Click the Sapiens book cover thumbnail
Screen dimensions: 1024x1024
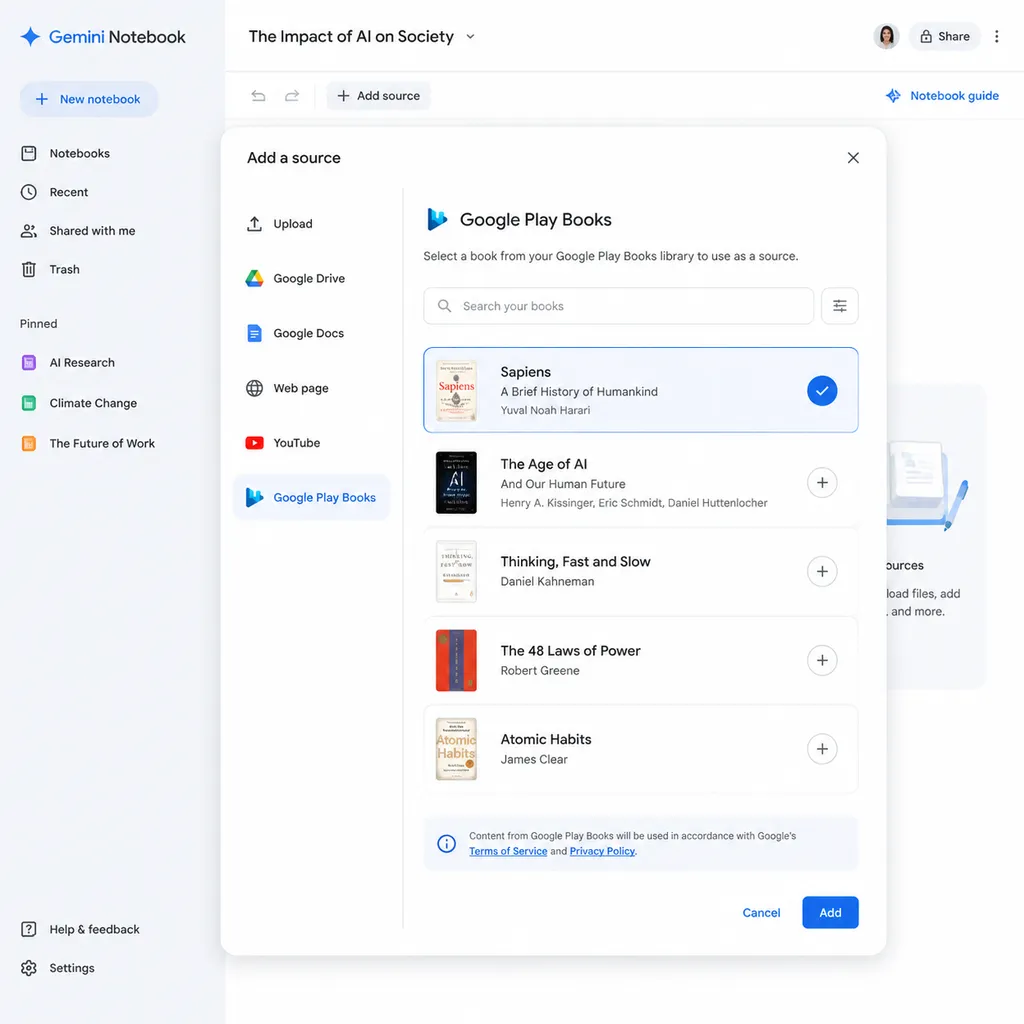456,391
